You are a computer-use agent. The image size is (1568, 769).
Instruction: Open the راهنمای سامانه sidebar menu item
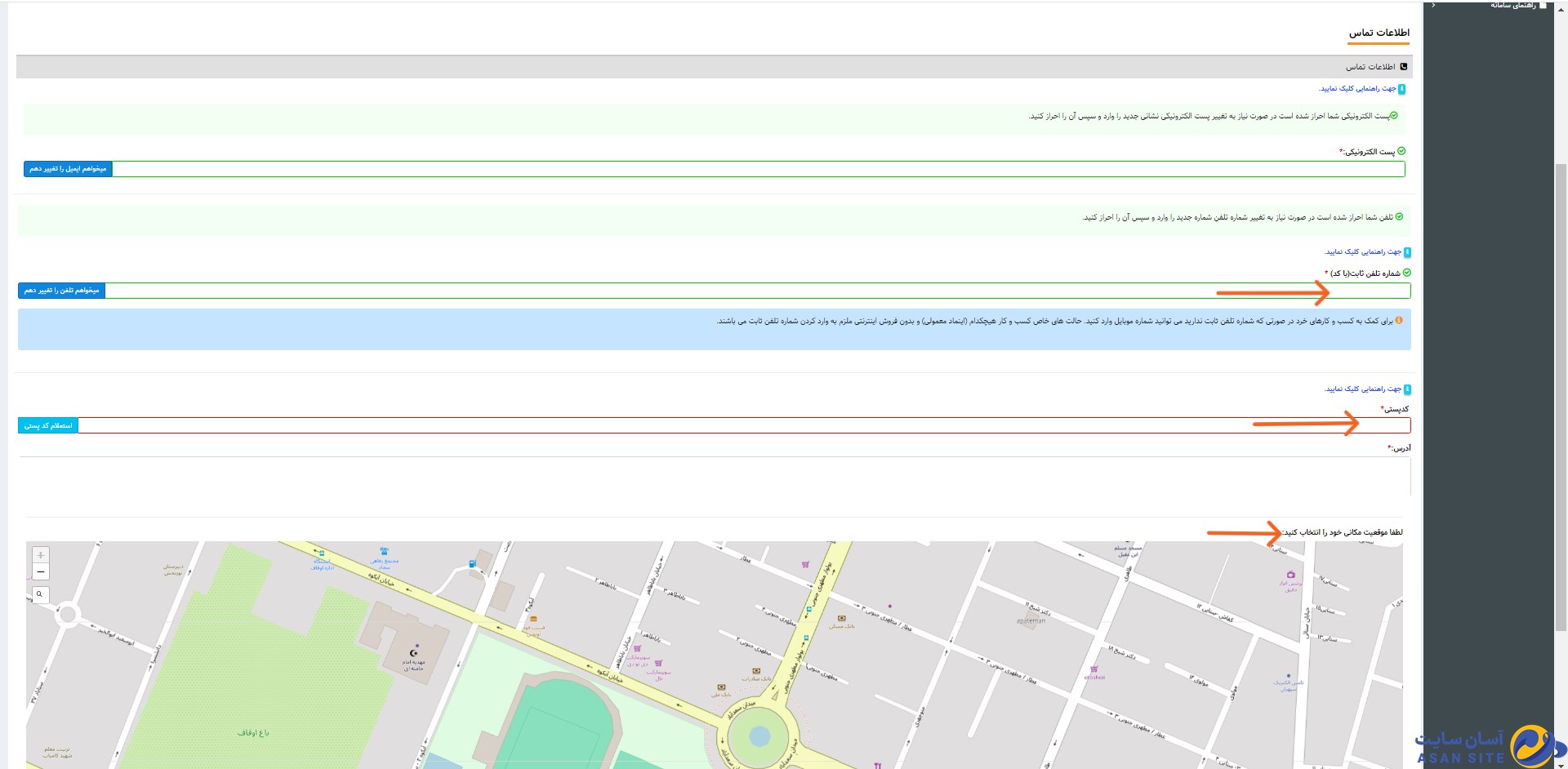point(1512,5)
